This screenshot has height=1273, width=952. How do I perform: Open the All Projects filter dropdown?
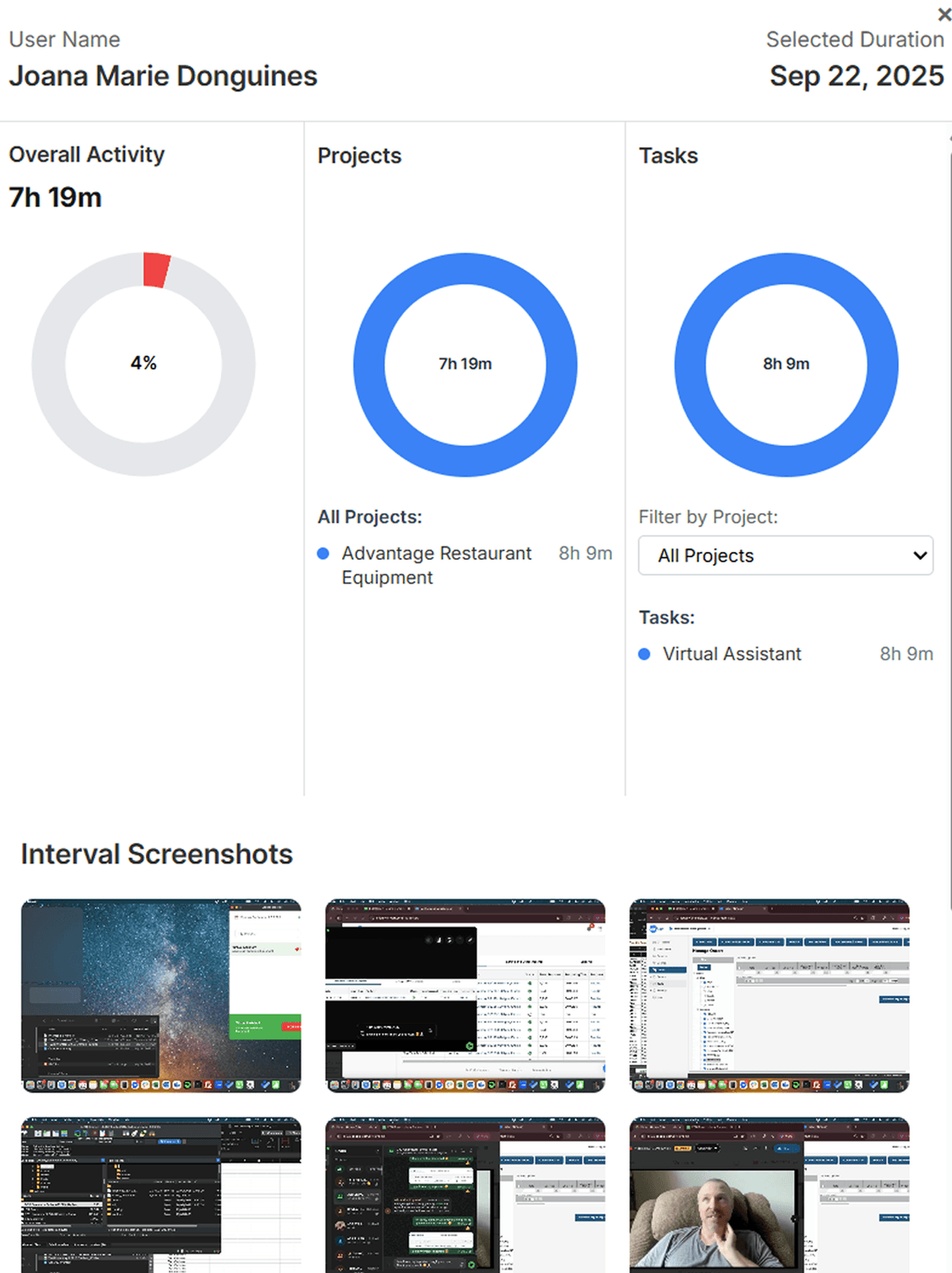pyautogui.click(x=785, y=555)
